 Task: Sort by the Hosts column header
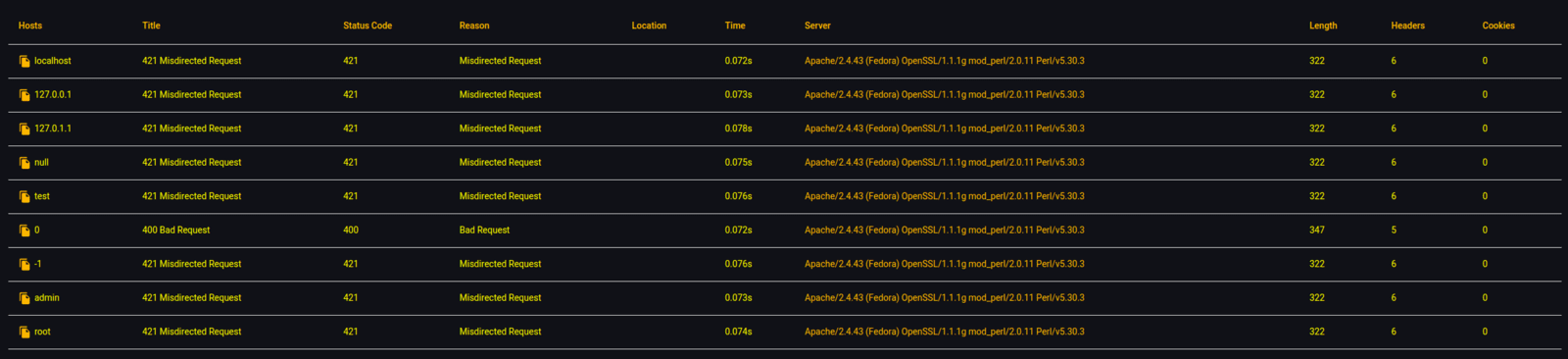tap(30, 26)
